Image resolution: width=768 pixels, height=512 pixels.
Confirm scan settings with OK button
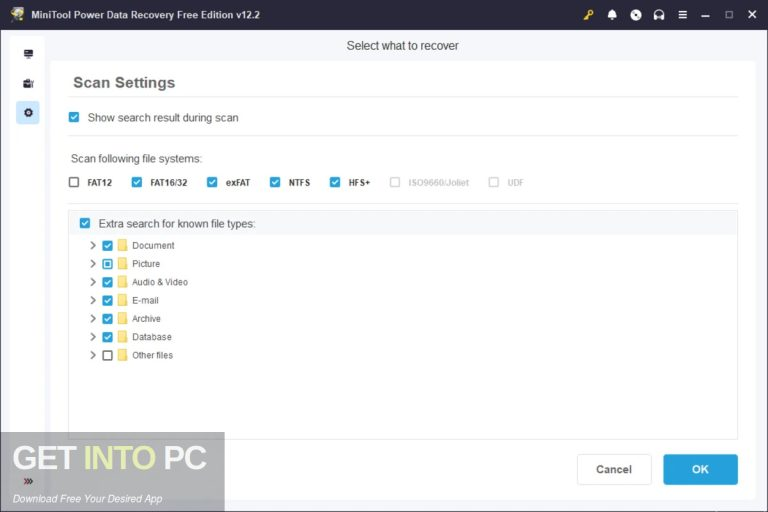pos(700,469)
